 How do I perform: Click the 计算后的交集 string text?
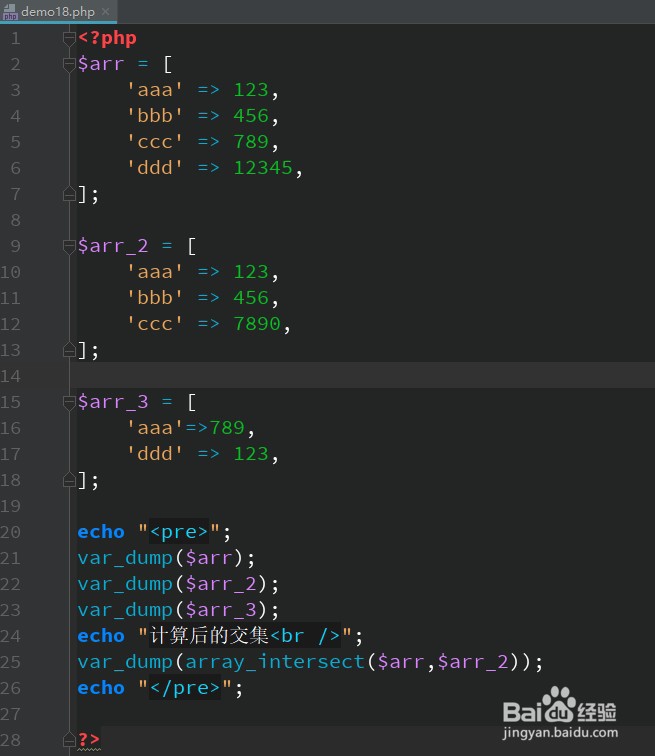click(x=209, y=636)
